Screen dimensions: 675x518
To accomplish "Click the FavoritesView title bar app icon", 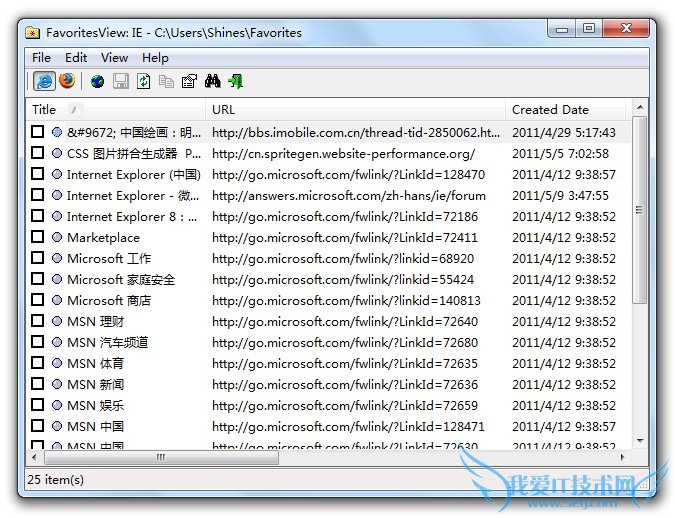I will coord(33,33).
